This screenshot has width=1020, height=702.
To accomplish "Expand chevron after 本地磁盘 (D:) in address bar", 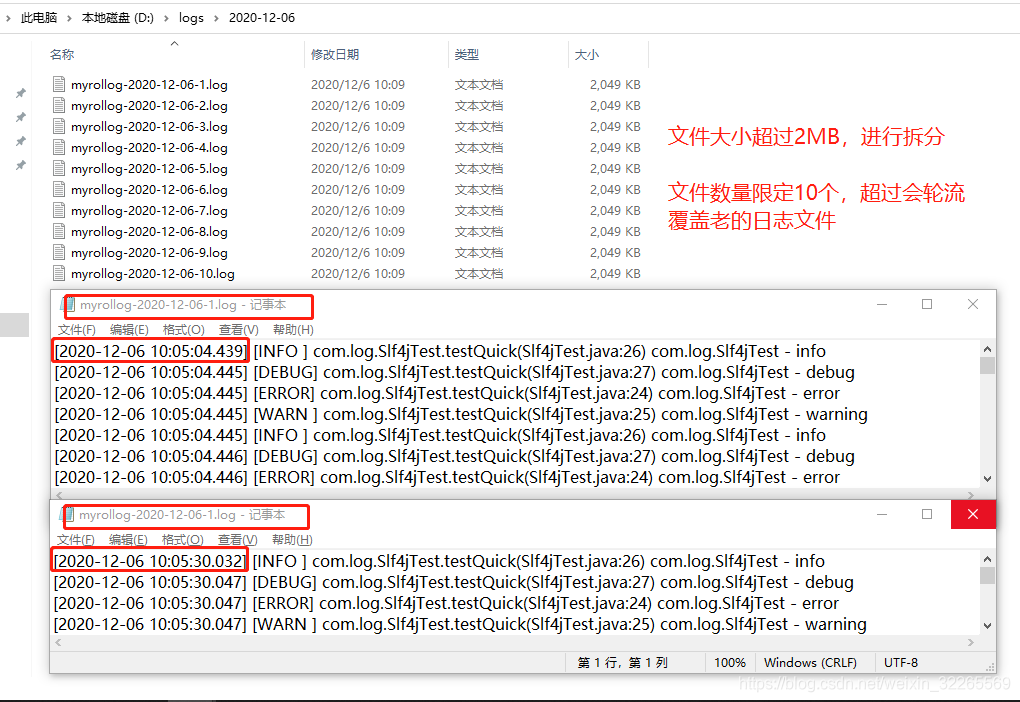I will [x=166, y=18].
